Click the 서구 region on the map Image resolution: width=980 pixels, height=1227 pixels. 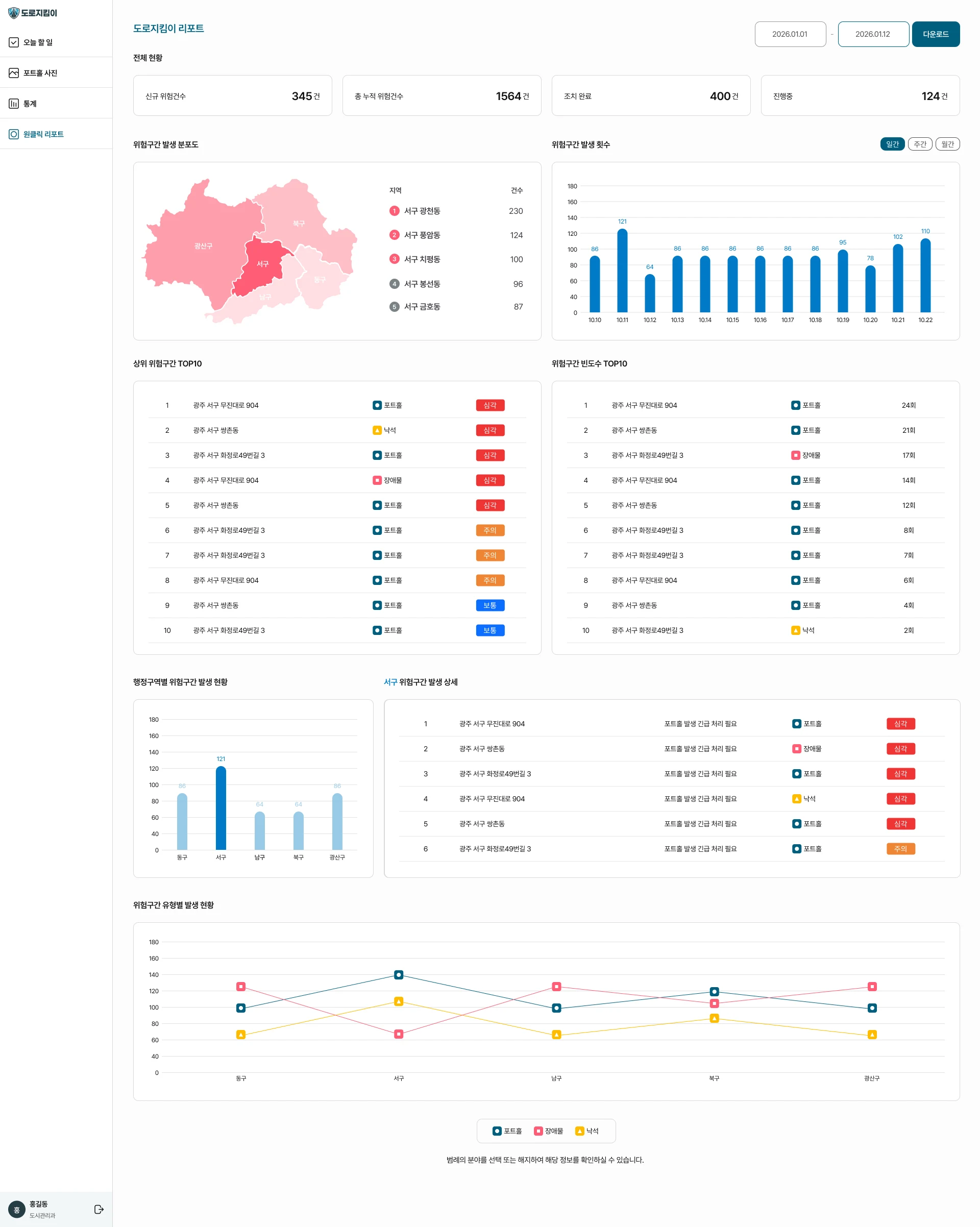point(262,264)
